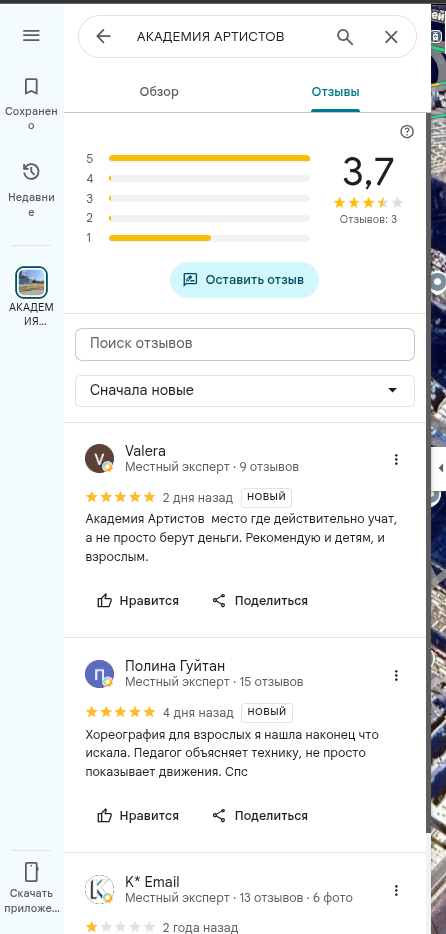This screenshot has height=934, width=446.
Task: Open the АКАДЕМИЯ place thumbnail in the sidebar
Action: 31,282
